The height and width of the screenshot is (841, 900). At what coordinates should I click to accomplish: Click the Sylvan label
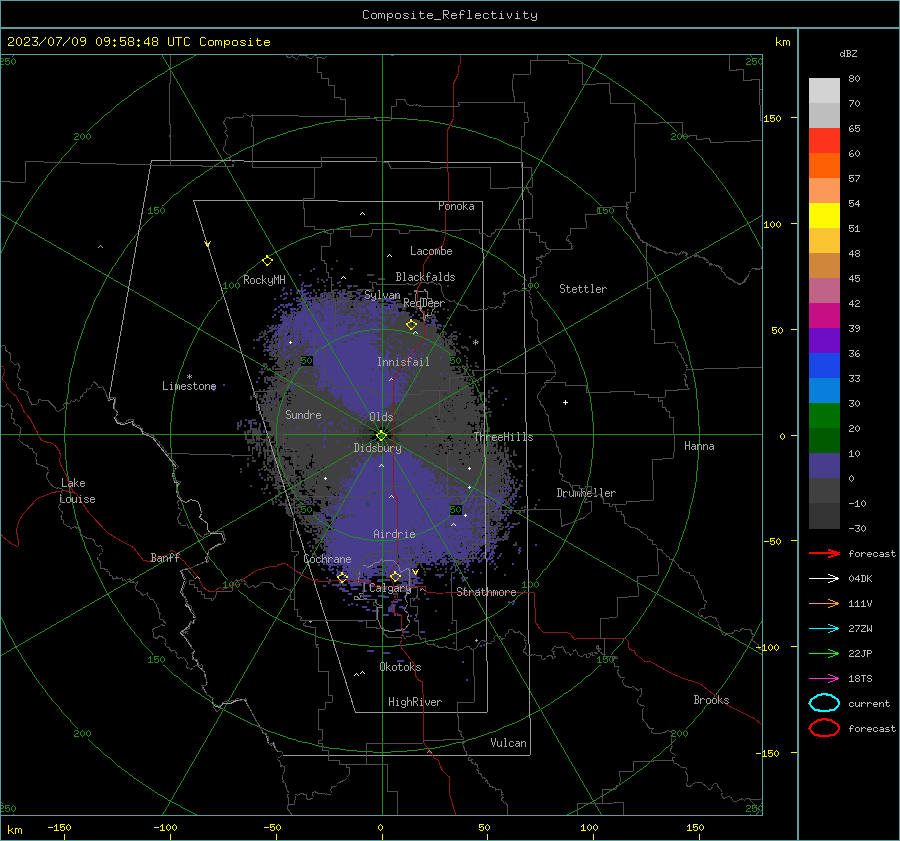382,295
